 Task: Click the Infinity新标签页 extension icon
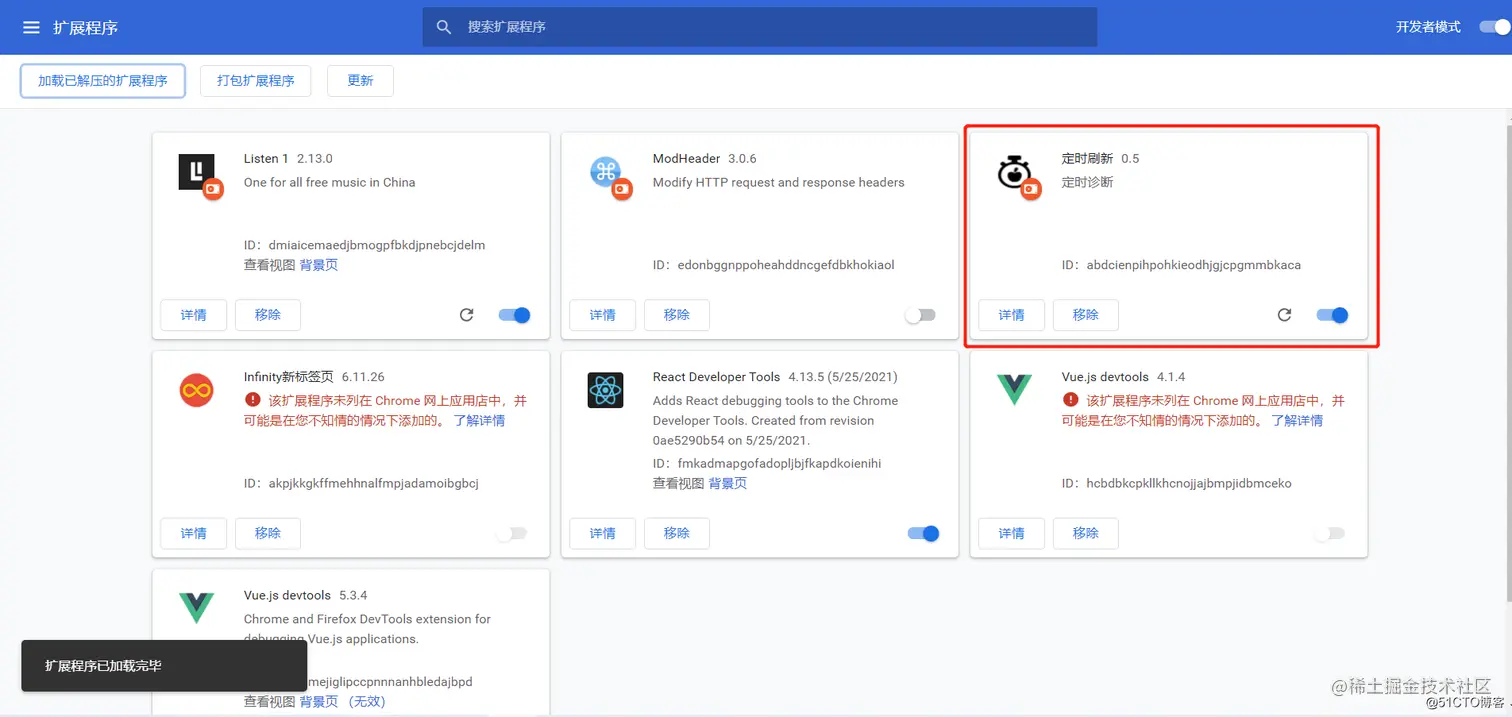pyautogui.click(x=197, y=390)
